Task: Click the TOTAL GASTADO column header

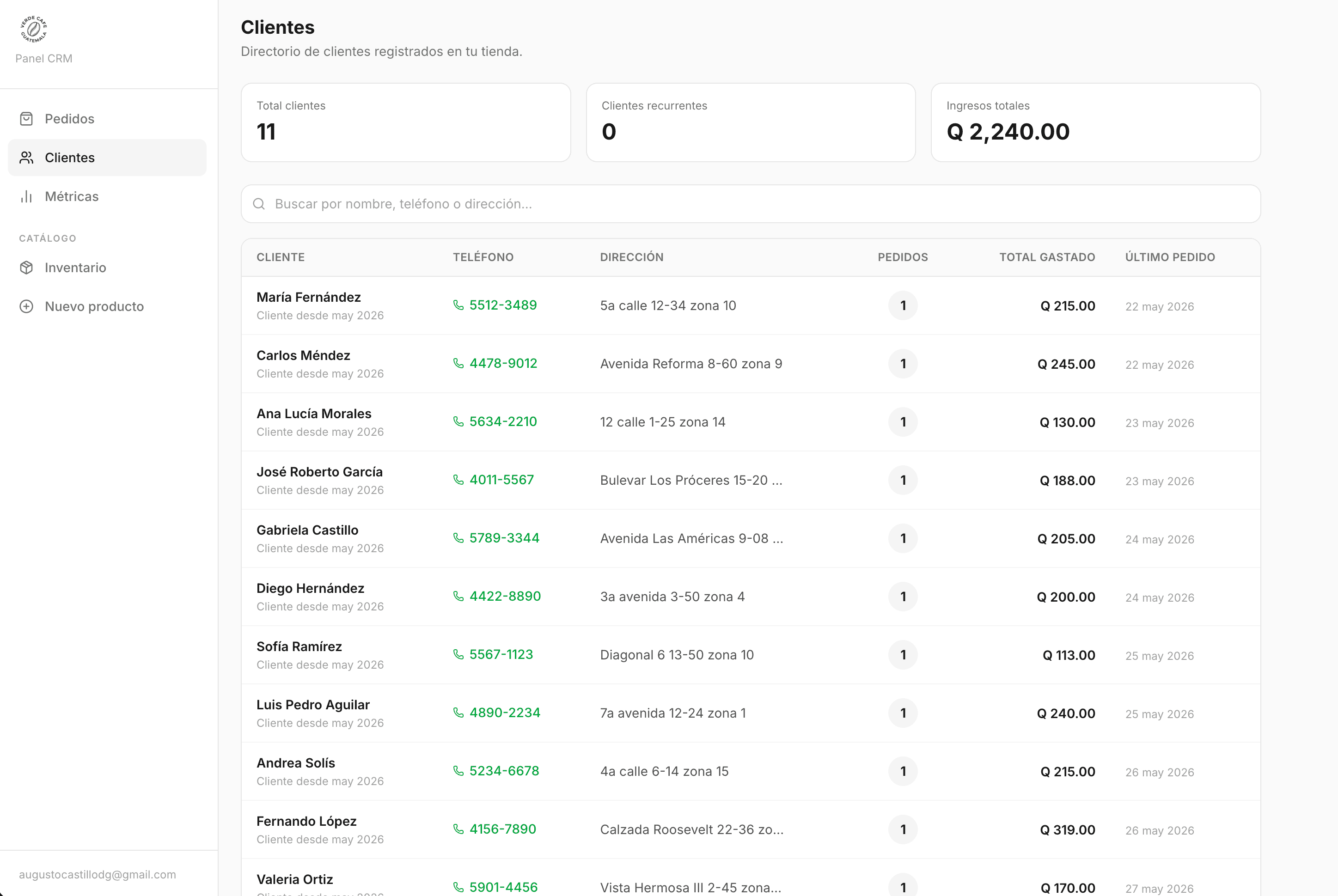Action: pyautogui.click(x=1047, y=257)
